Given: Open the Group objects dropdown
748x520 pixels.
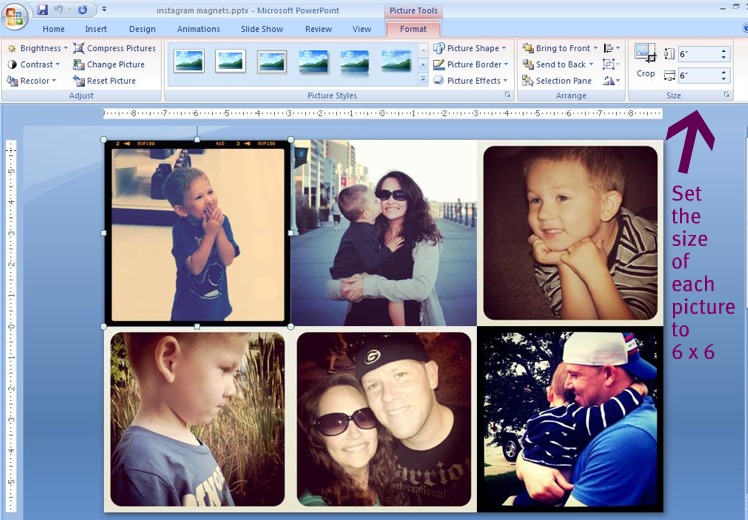Looking at the screenshot, I should tap(611, 64).
